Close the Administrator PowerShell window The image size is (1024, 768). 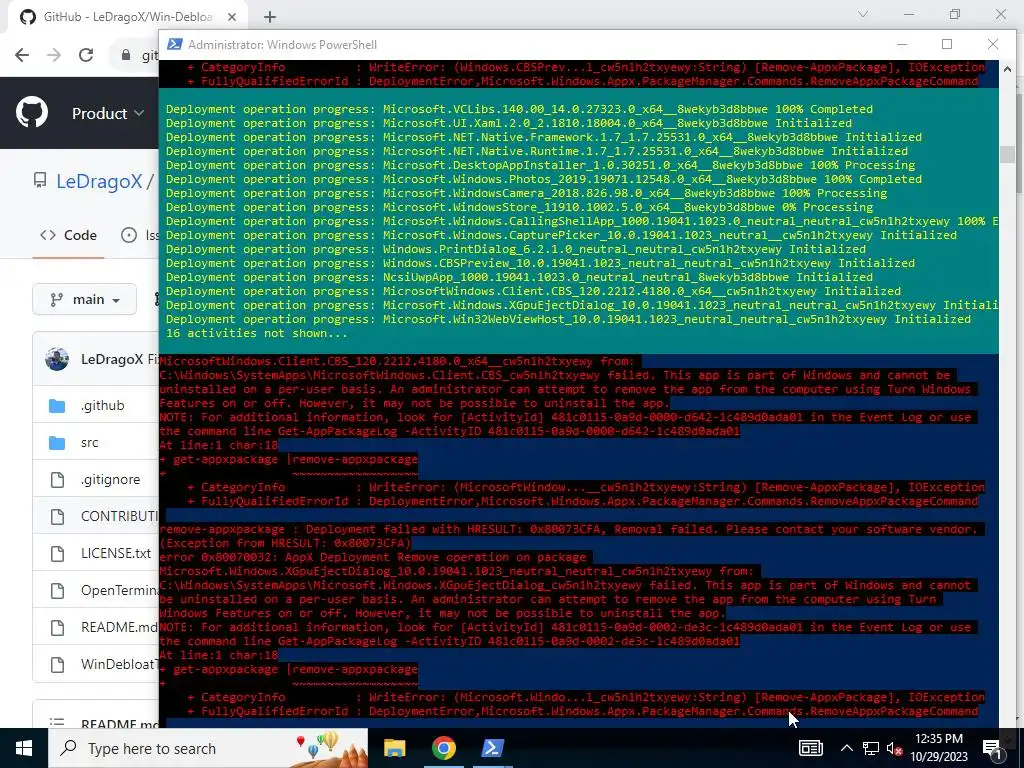point(993,44)
